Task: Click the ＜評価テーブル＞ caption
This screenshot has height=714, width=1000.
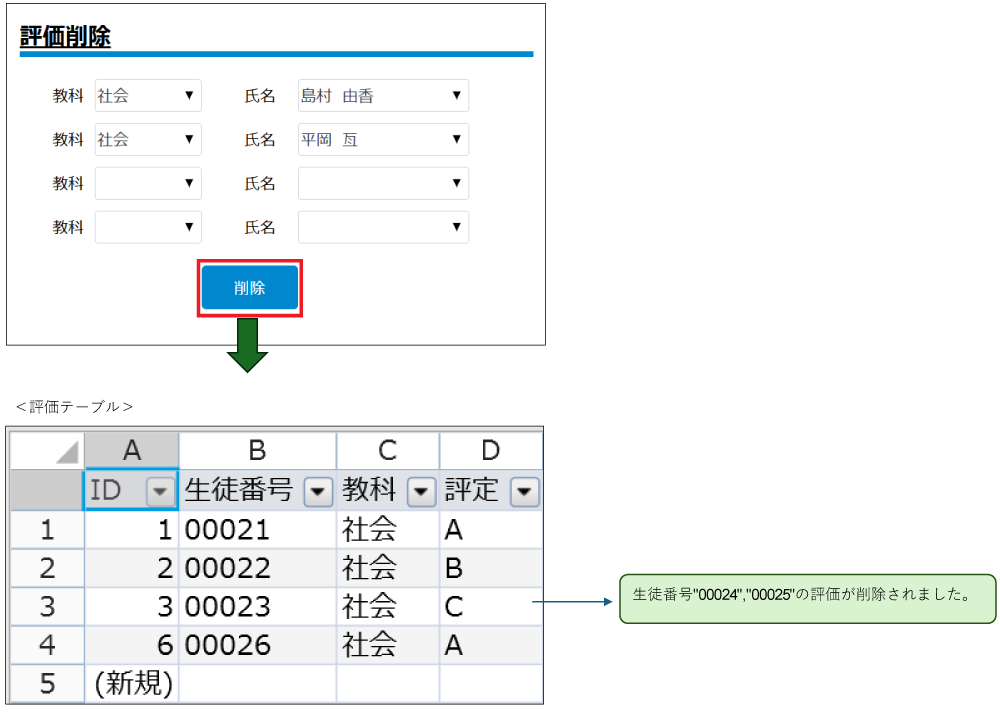Action: 75,407
